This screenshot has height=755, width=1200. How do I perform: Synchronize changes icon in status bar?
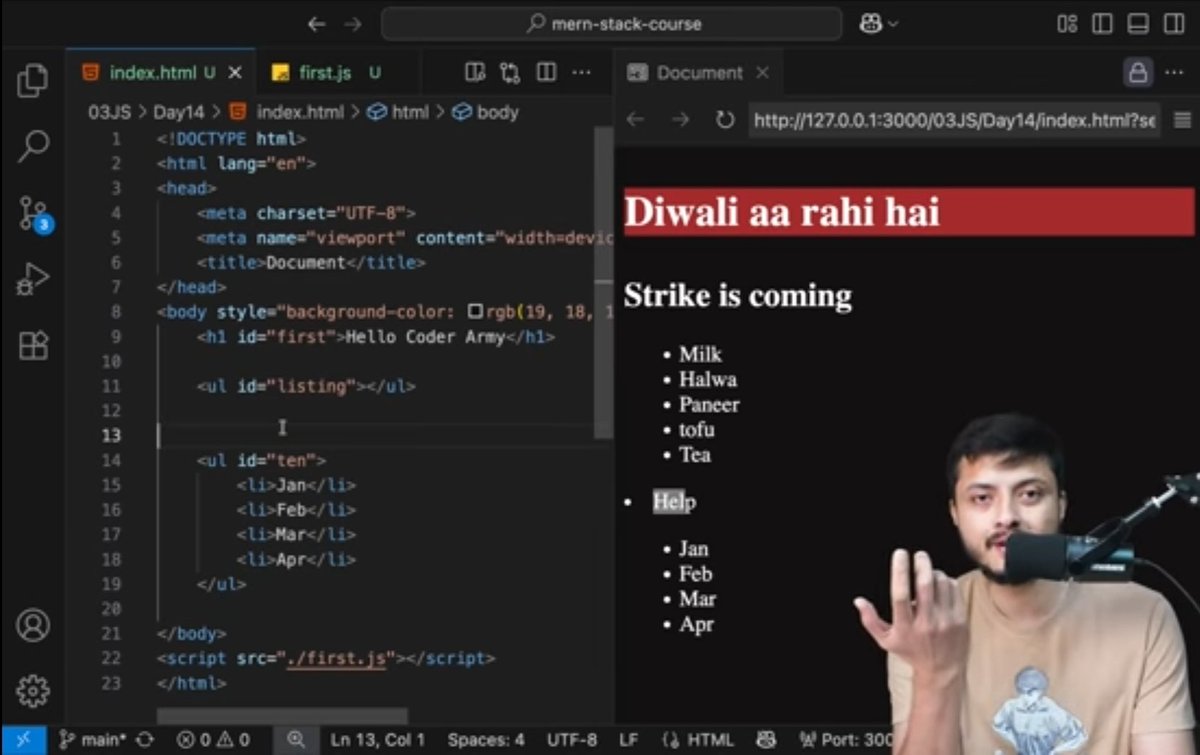coord(145,740)
